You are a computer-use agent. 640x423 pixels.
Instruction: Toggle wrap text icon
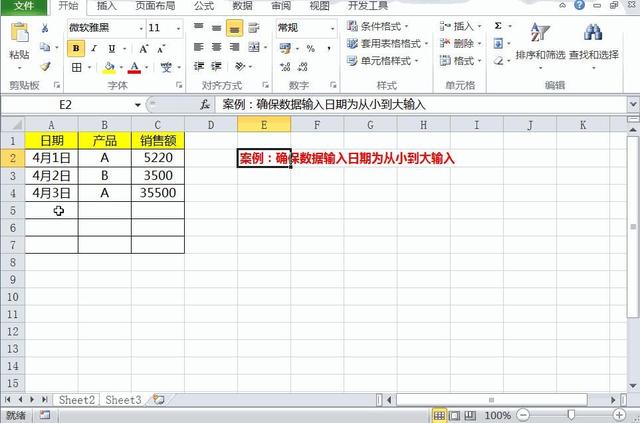tap(254, 28)
